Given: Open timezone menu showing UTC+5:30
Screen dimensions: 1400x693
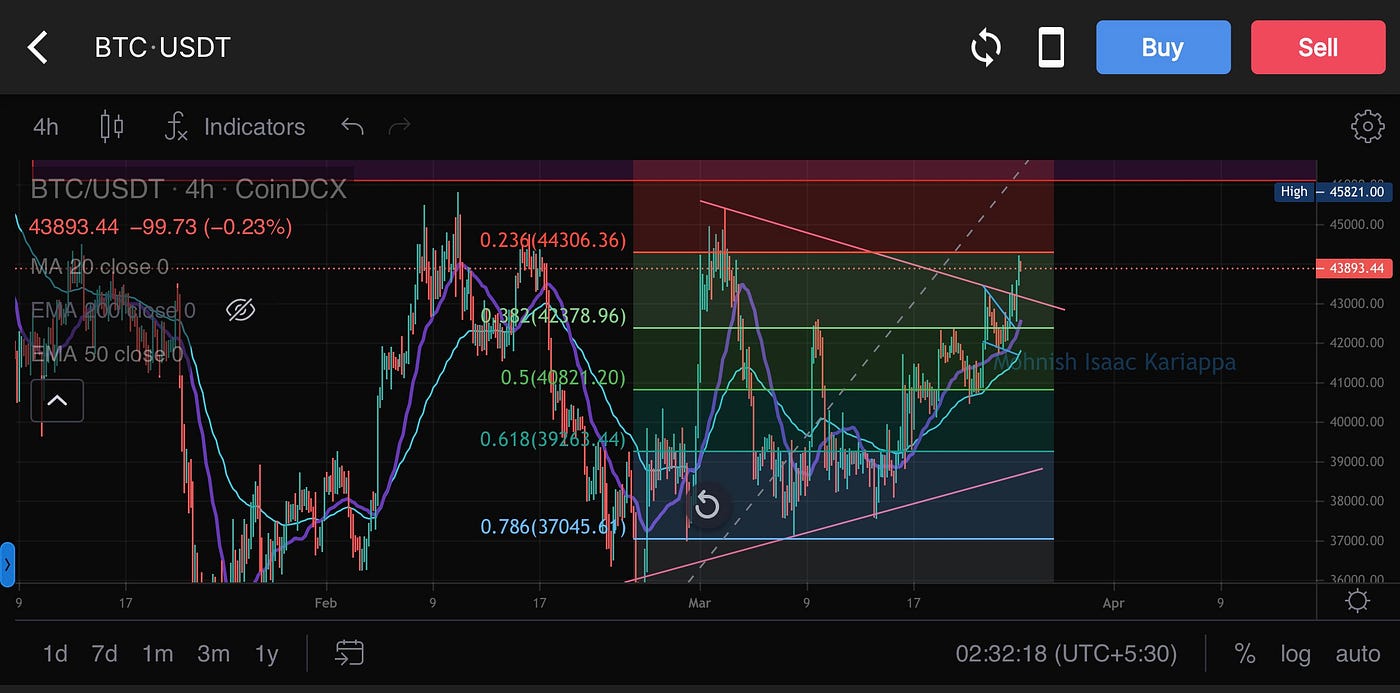Looking at the screenshot, I should point(1066,654).
